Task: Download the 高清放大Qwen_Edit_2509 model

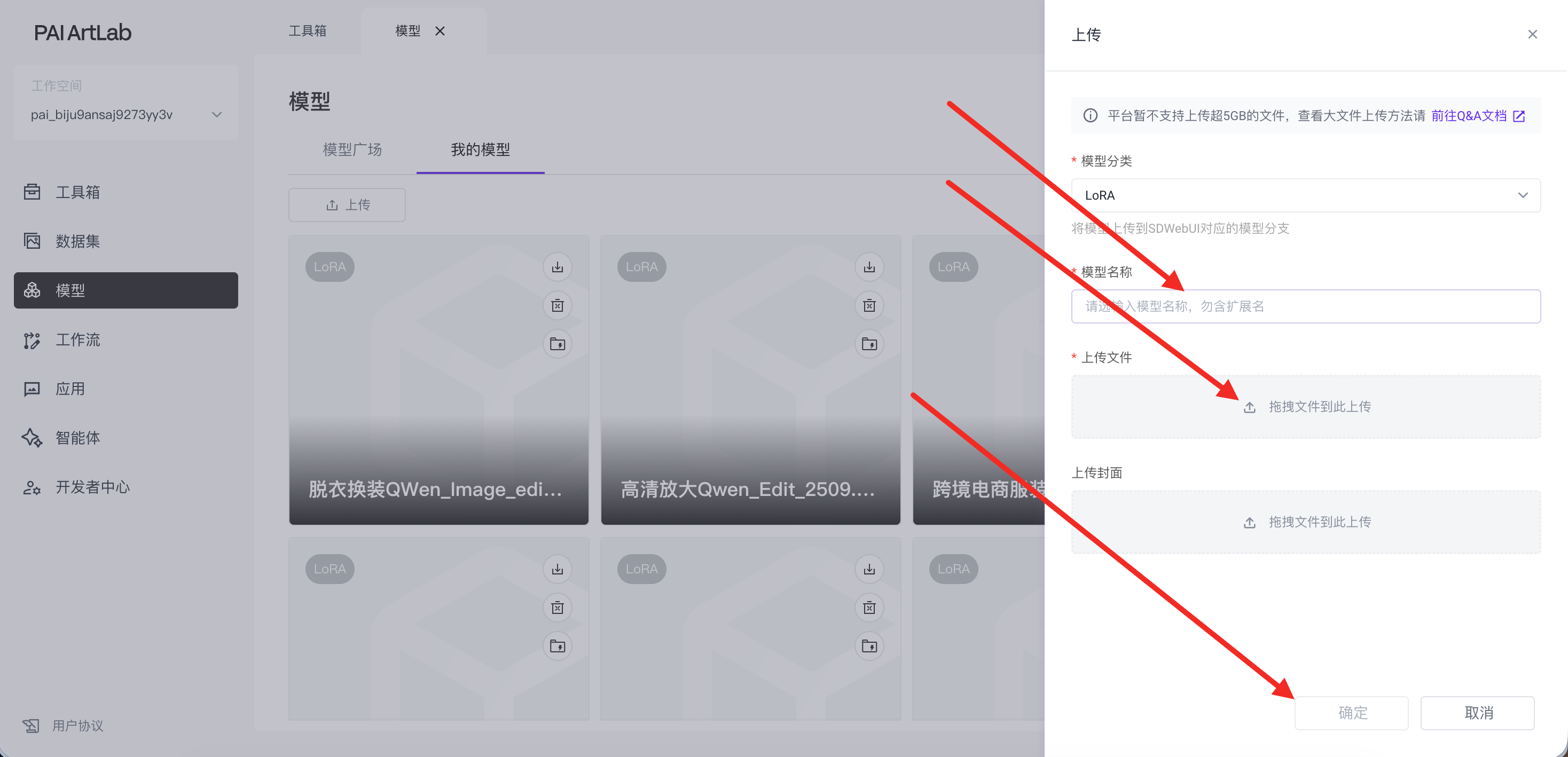Action: pyautogui.click(x=869, y=267)
